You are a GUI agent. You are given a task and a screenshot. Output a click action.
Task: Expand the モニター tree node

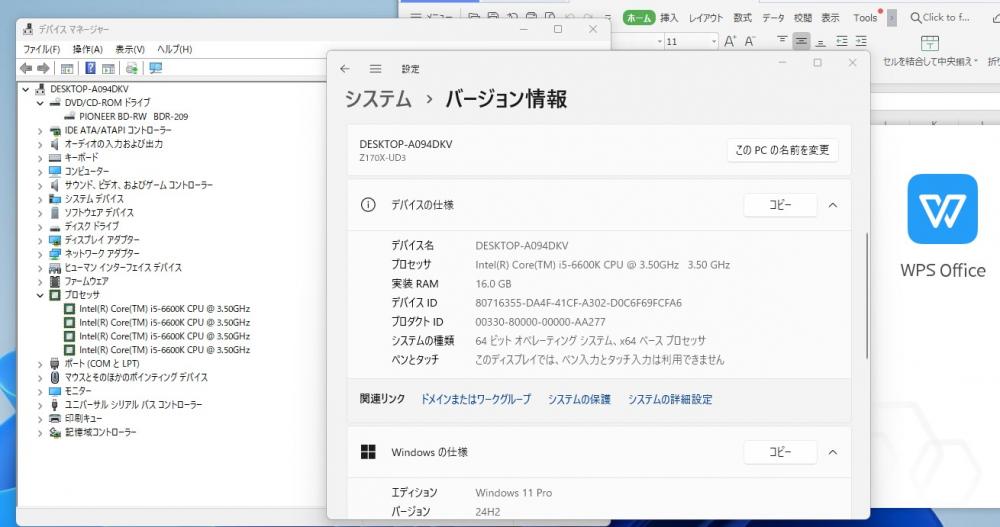(x=40, y=391)
